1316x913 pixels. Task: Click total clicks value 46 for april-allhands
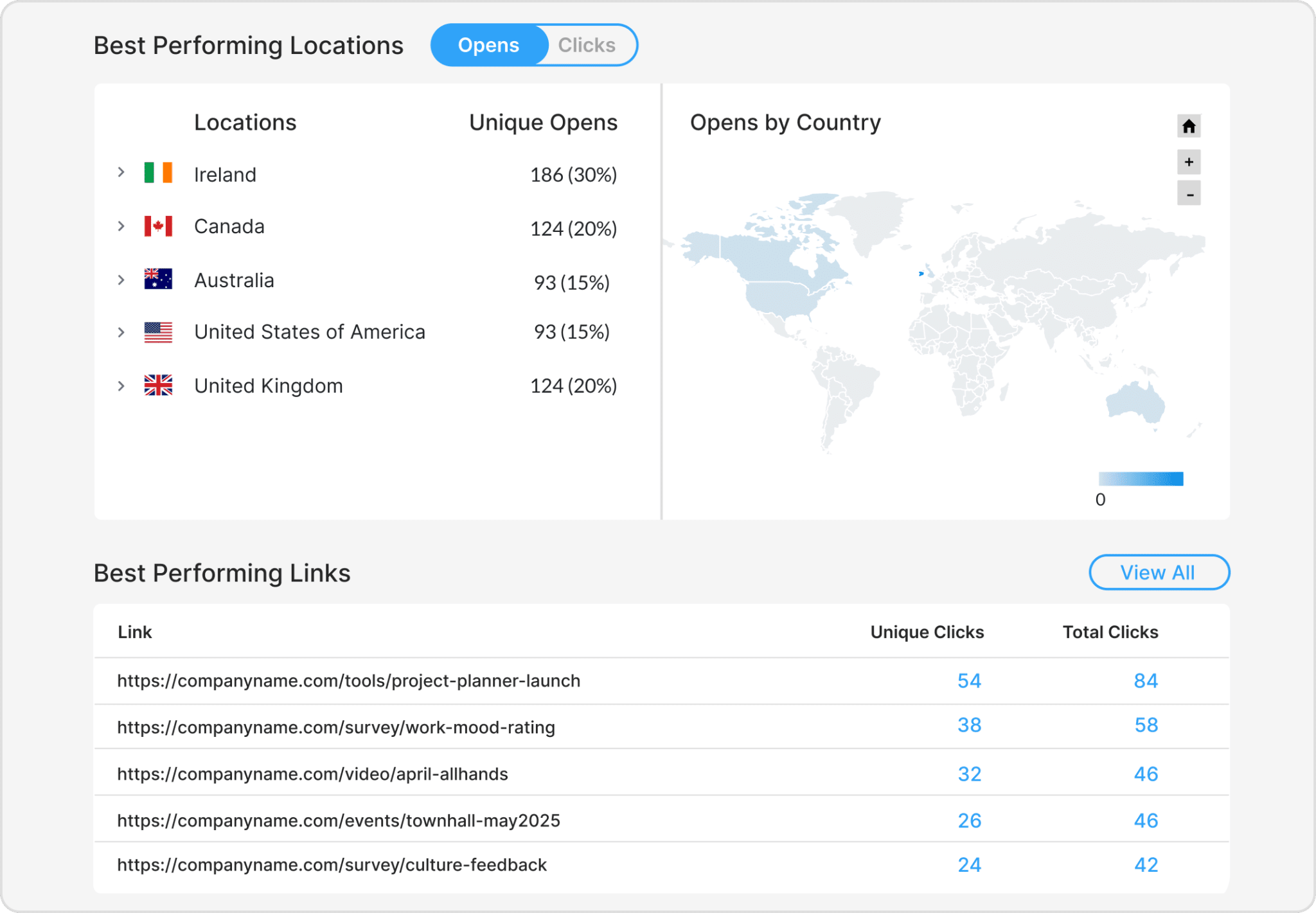(x=1146, y=774)
